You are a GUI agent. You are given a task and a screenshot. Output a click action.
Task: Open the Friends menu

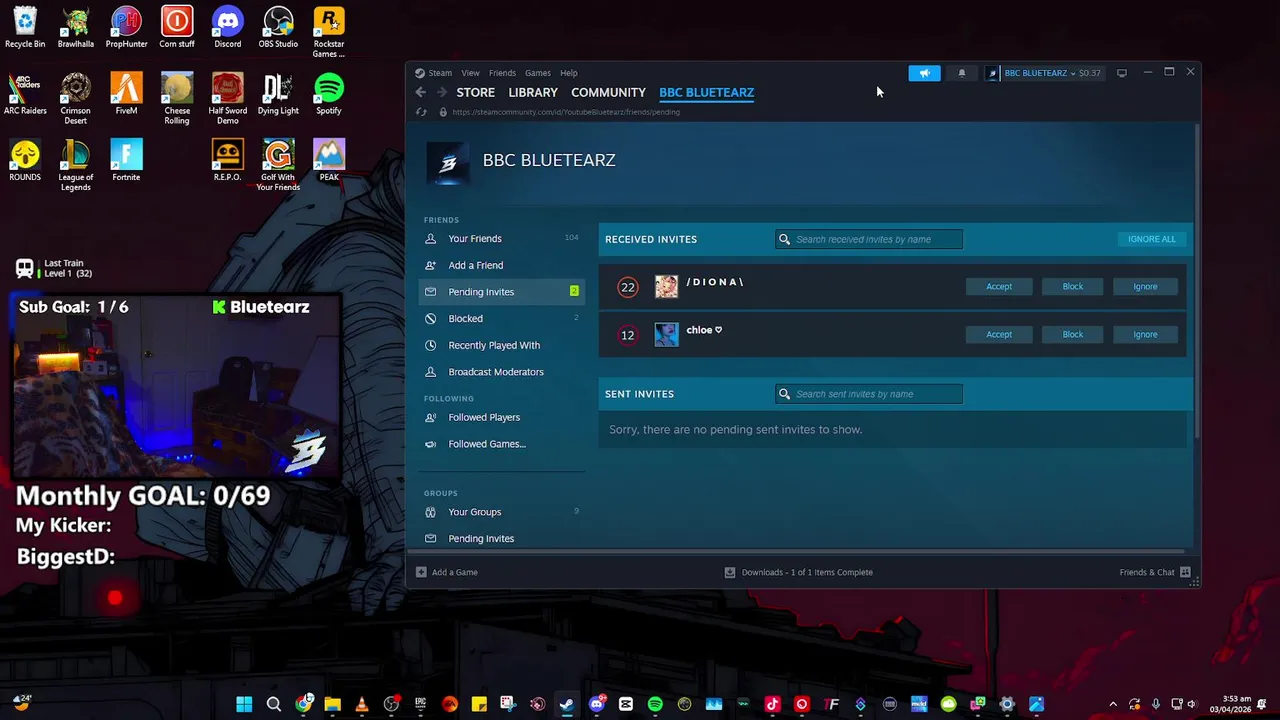[502, 73]
